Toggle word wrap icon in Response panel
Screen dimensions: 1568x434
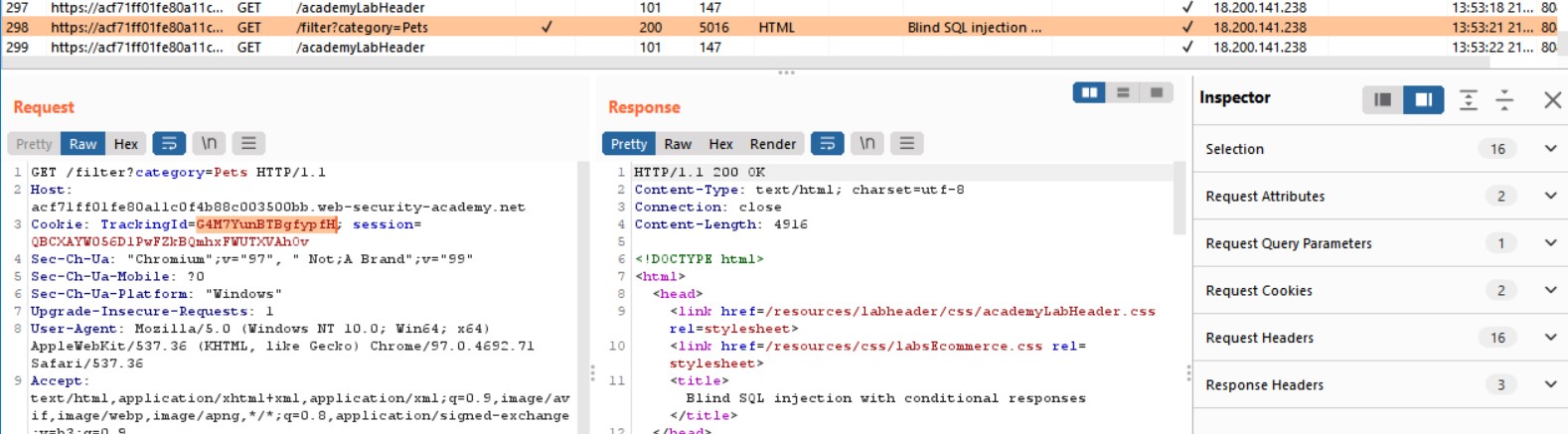[x=827, y=144]
